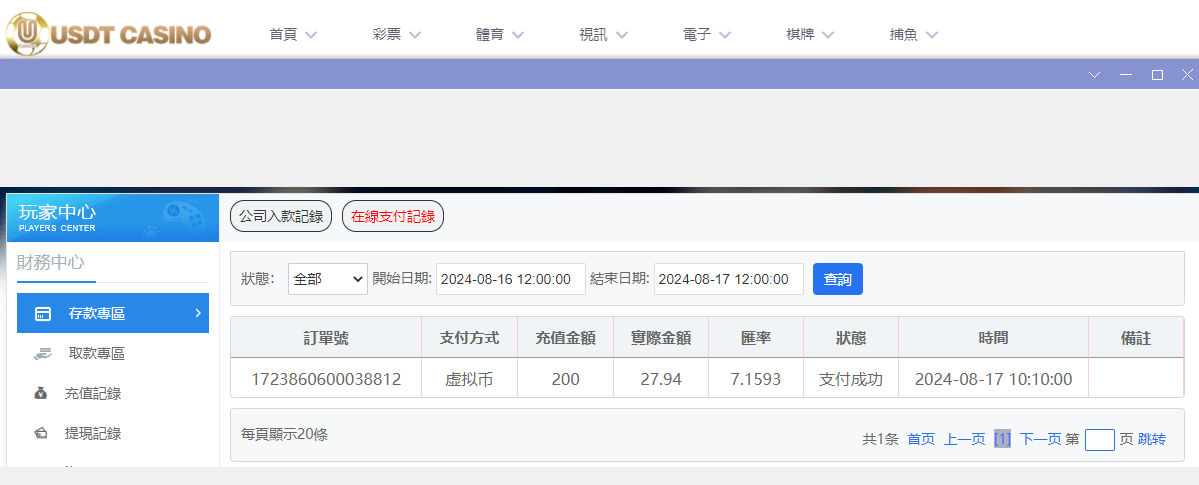Screen dimensions: 1199x485
Task: Click the deposit area card icon
Action: [43, 314]
